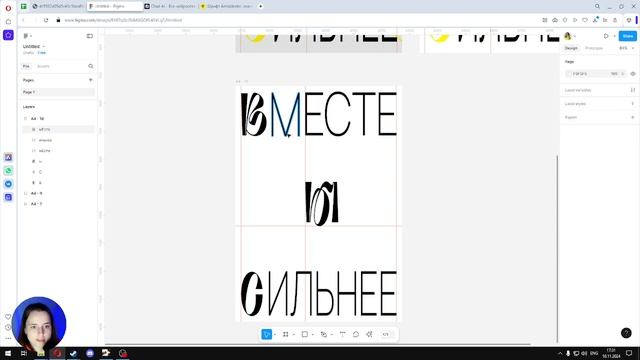Edit the page color hex field

tap(580, 74)
